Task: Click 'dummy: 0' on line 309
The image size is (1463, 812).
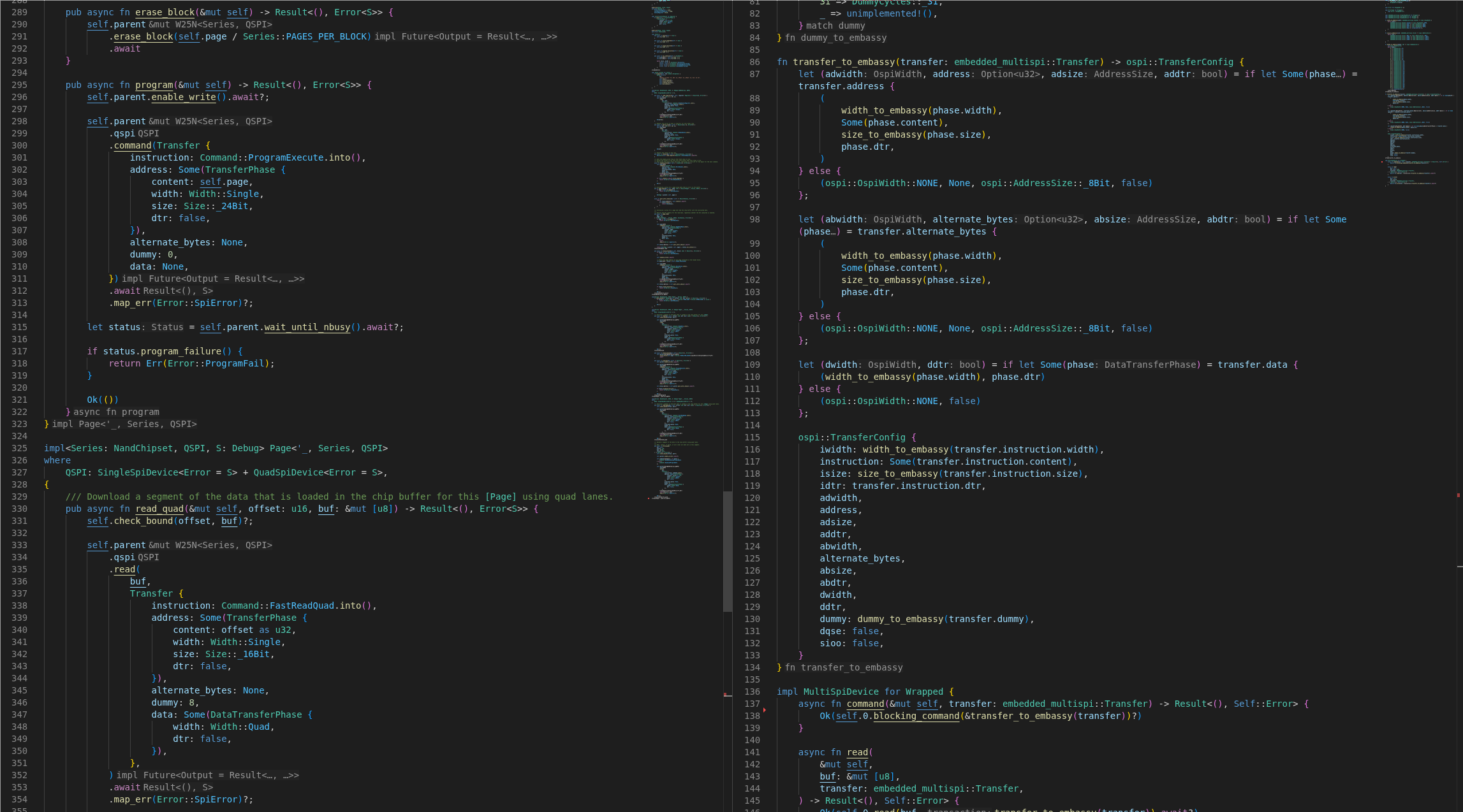Action: point(151,254)
